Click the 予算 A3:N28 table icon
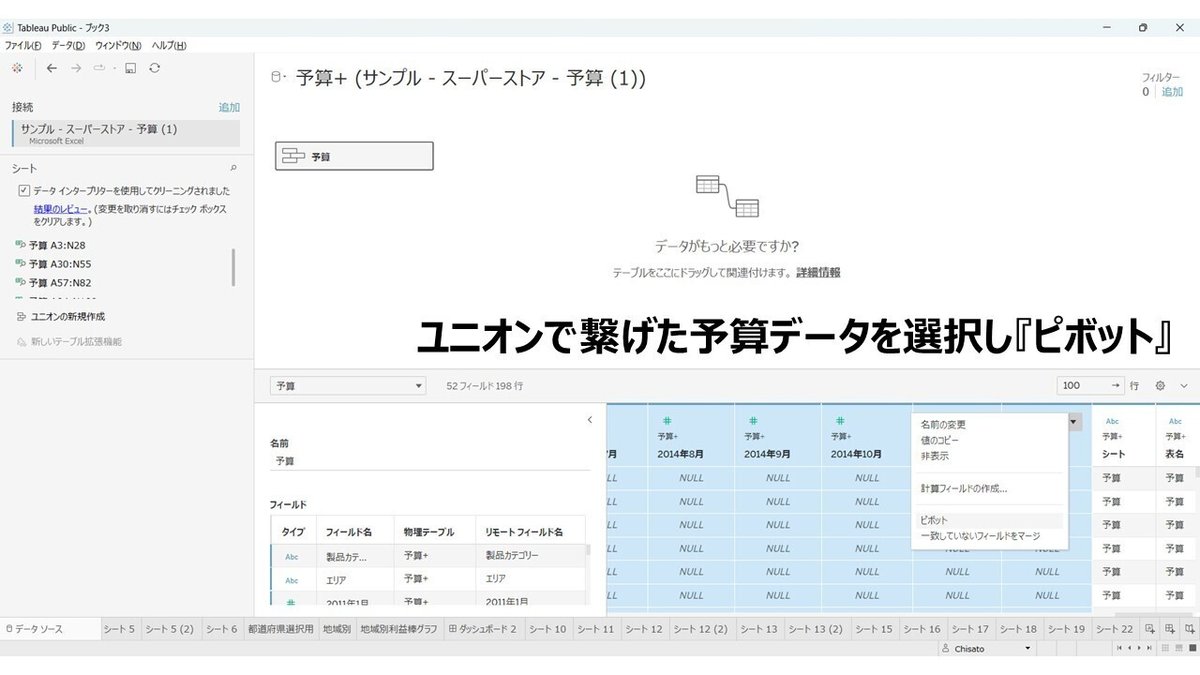This screenshot has height=675, width=1200. (x=20, y=245)
